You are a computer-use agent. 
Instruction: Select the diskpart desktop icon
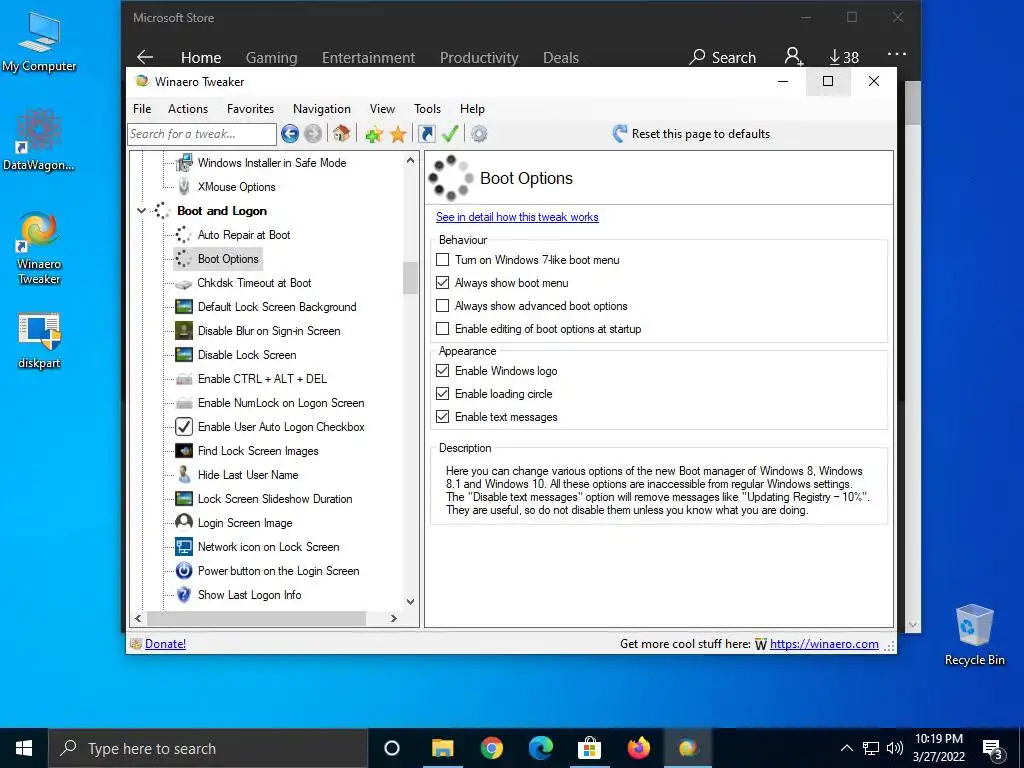[x=39, y=342]
